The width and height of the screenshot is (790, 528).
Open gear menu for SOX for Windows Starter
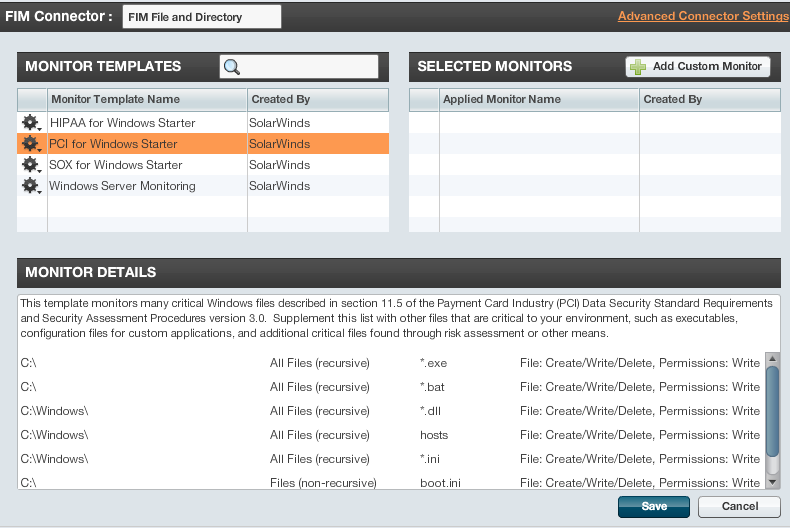click(x=31, y=165)
